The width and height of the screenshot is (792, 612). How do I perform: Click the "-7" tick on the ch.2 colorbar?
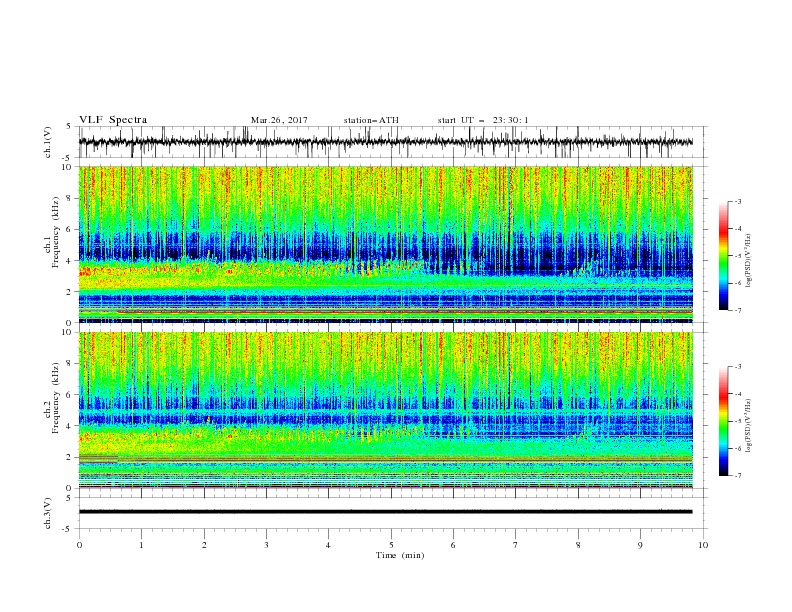tap(738, 476)
